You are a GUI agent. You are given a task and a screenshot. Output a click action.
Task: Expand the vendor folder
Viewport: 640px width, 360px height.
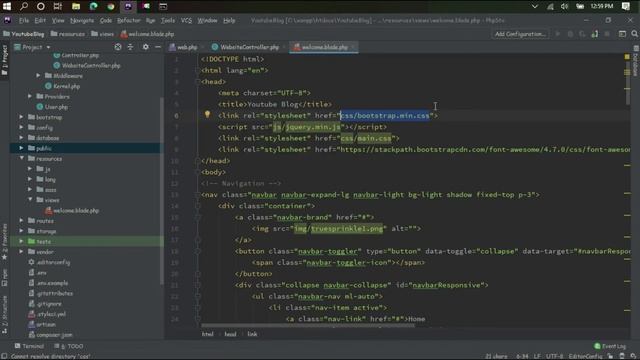(x=21, y=252)
